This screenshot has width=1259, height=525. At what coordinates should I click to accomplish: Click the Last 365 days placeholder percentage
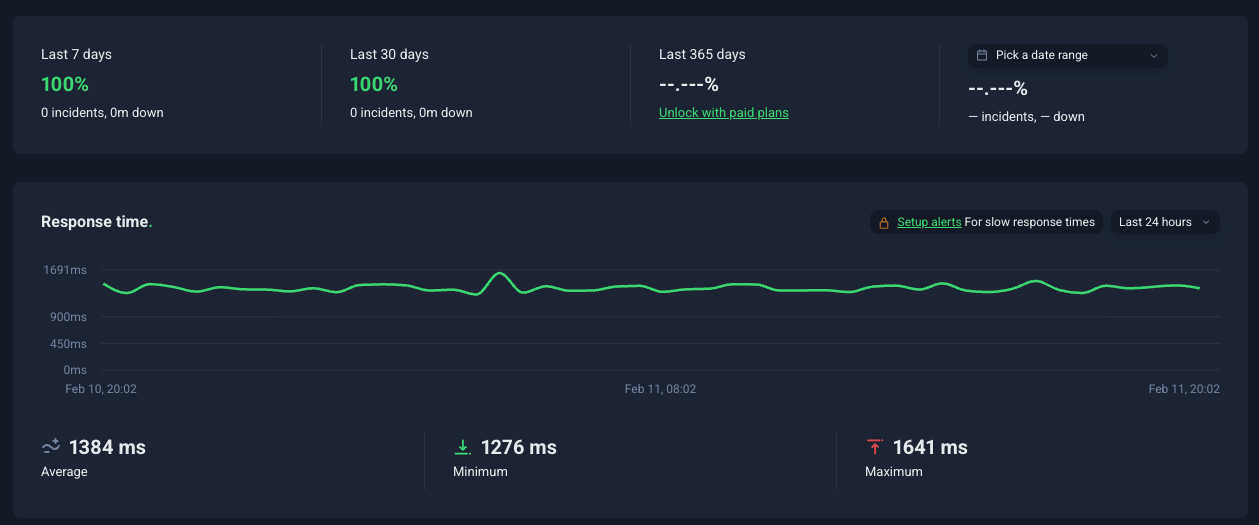[x=689, y=84]
